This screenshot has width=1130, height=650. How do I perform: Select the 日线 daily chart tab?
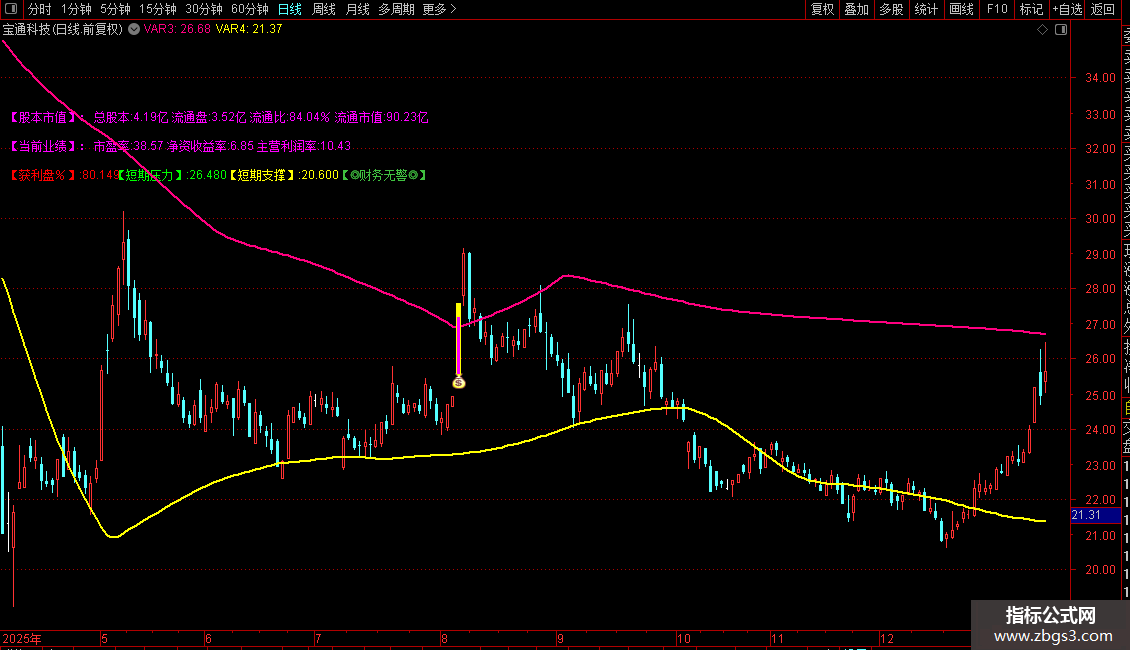[x=290, y=9]
